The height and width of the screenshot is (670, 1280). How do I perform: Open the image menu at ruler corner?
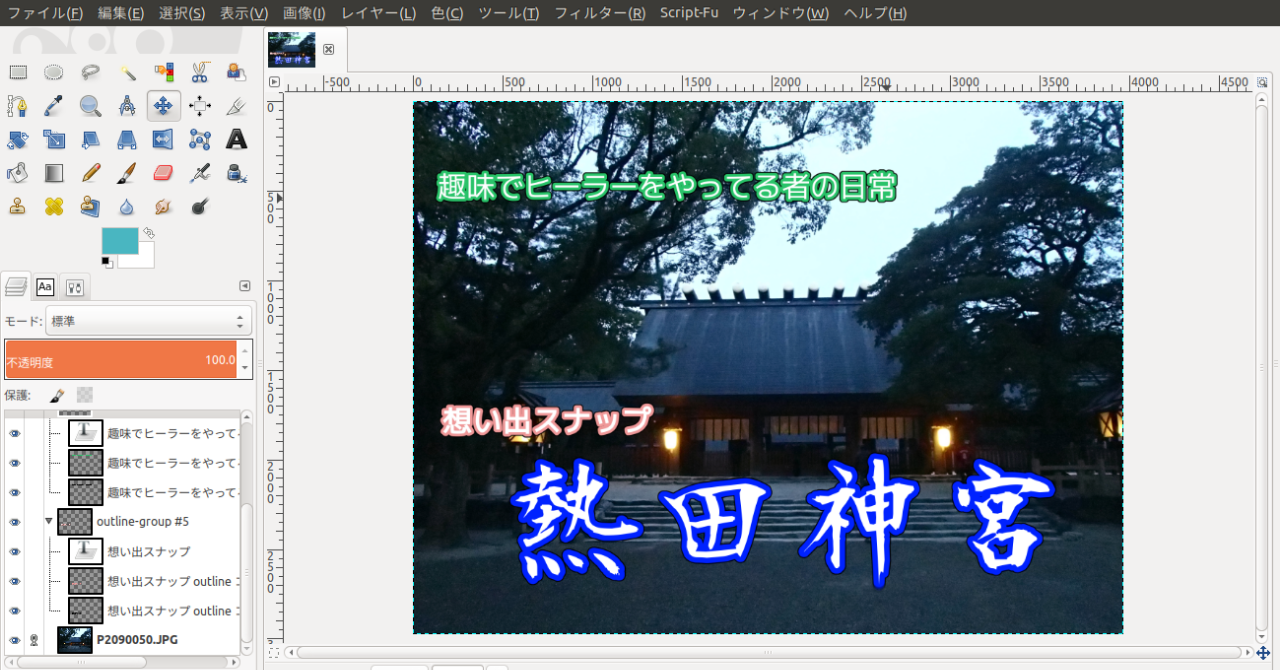pyautogui.click(x=275, y=82)
